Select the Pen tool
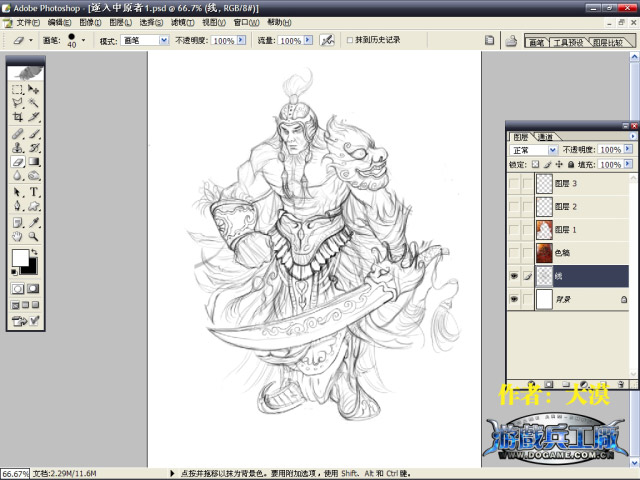 point(17,206)
